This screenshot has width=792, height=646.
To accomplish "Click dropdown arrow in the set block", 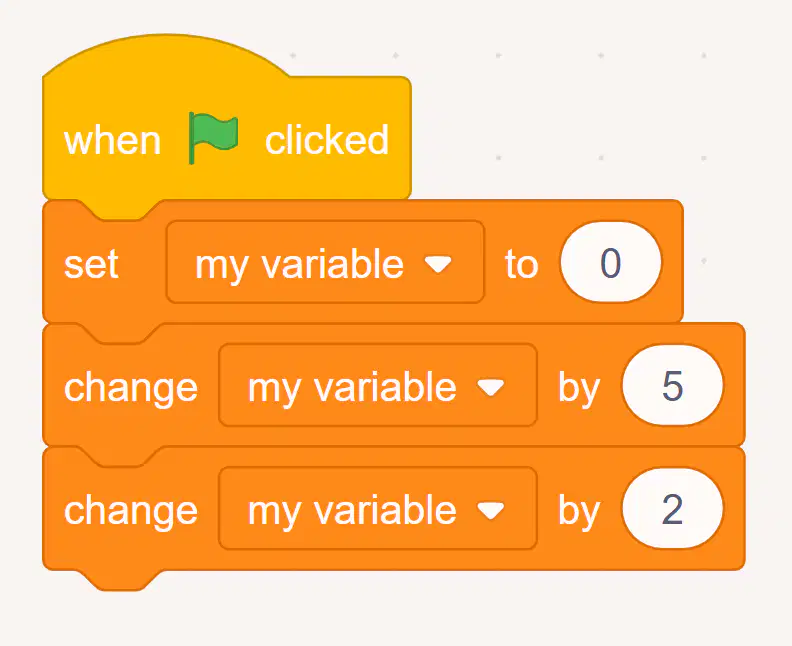I will click(x=438, y=264).
